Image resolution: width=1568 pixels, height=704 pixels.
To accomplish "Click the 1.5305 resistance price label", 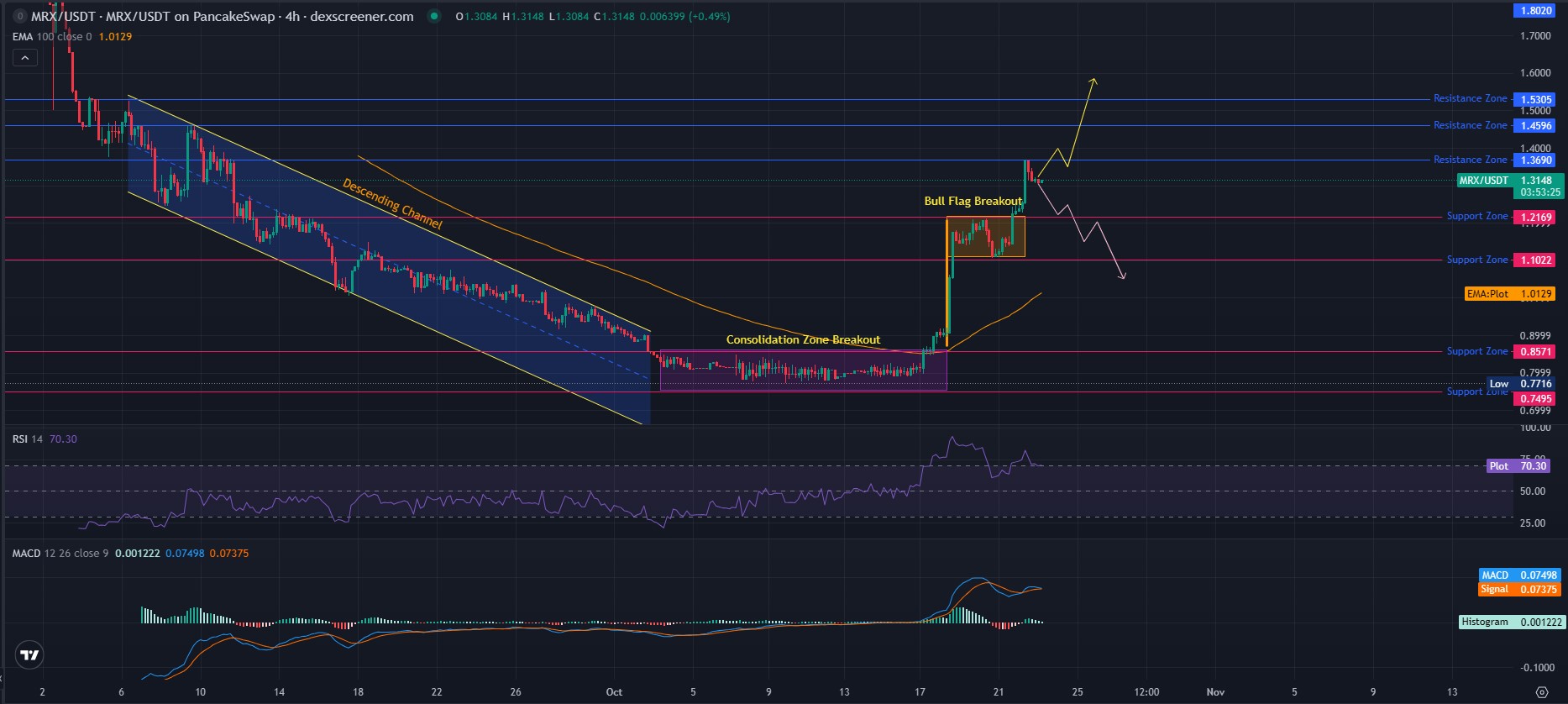I will click(x=1536, y=100).
